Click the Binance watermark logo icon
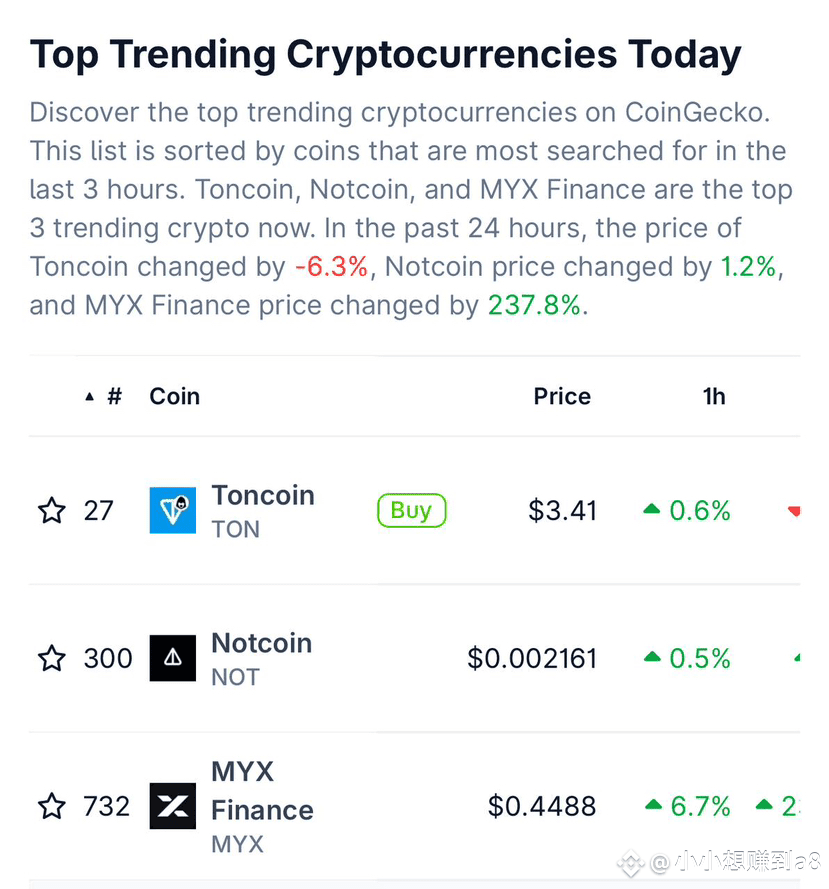The width and height of the screenshot is (829, 889). pyautogui.click(x=631, y=863)
